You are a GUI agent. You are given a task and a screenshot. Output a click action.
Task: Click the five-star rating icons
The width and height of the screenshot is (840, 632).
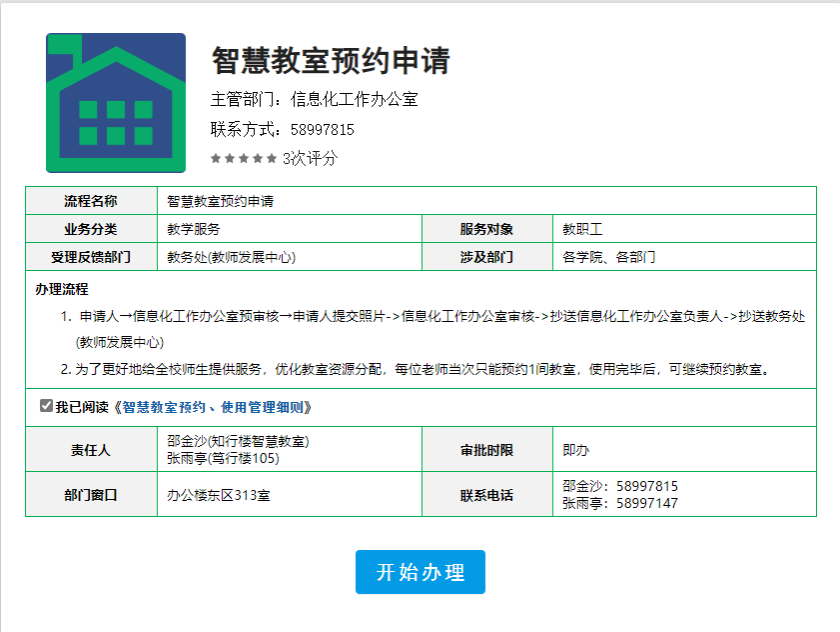244,159
